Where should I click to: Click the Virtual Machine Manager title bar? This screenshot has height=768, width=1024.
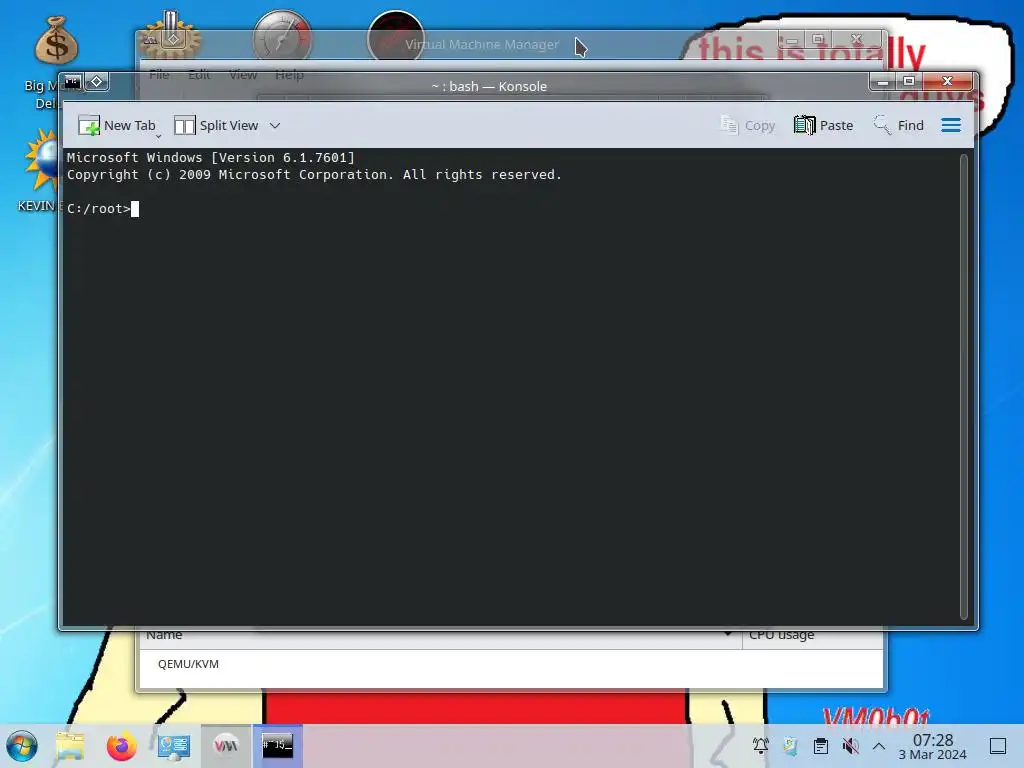[482, 44]
